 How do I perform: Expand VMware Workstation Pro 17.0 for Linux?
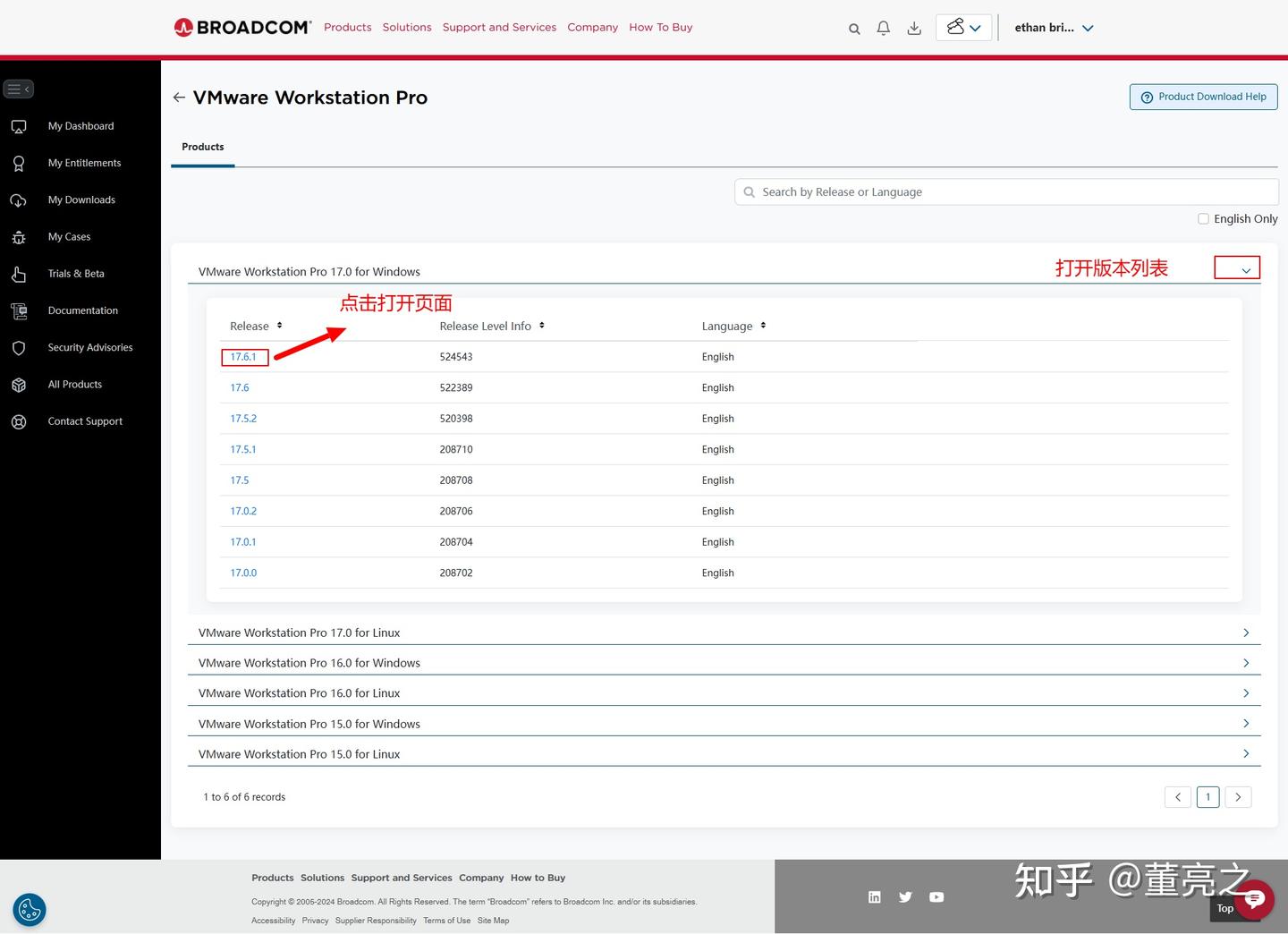tap(1246, 633)
